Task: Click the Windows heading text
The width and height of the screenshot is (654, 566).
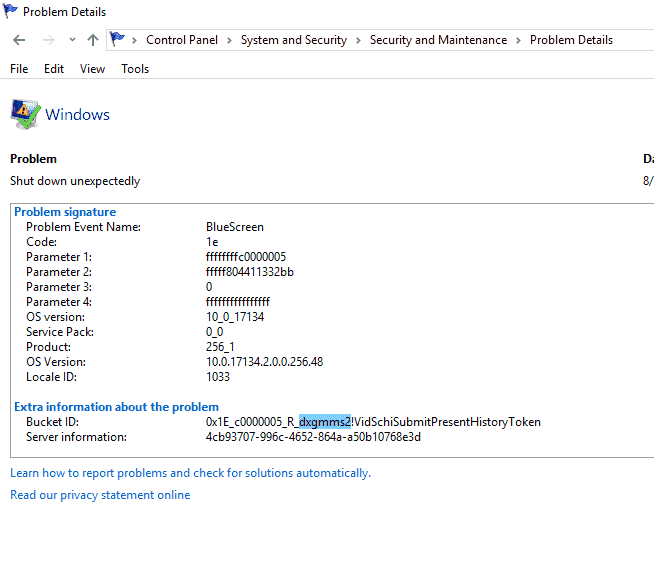Action: (x=78, y=115)
